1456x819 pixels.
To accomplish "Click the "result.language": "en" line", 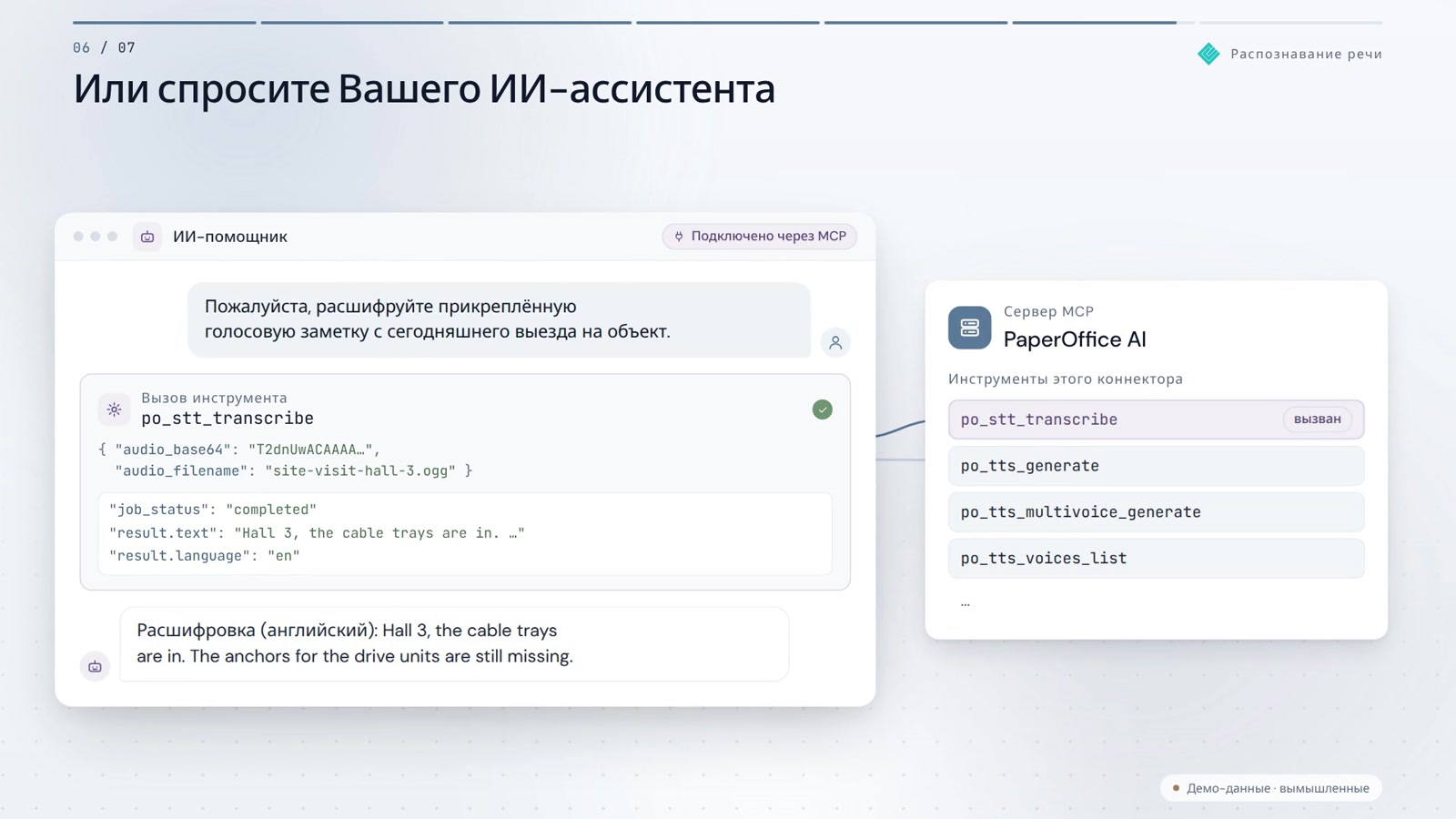I will point(205,556).
